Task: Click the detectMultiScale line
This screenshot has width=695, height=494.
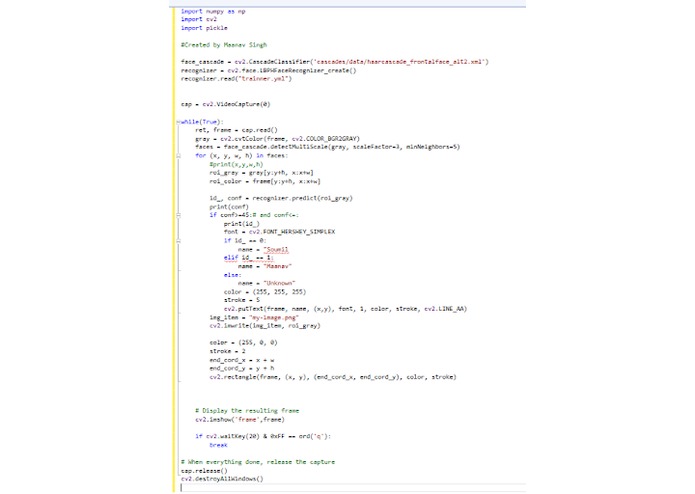Action: pyautogui.click(x=328, y=147)
